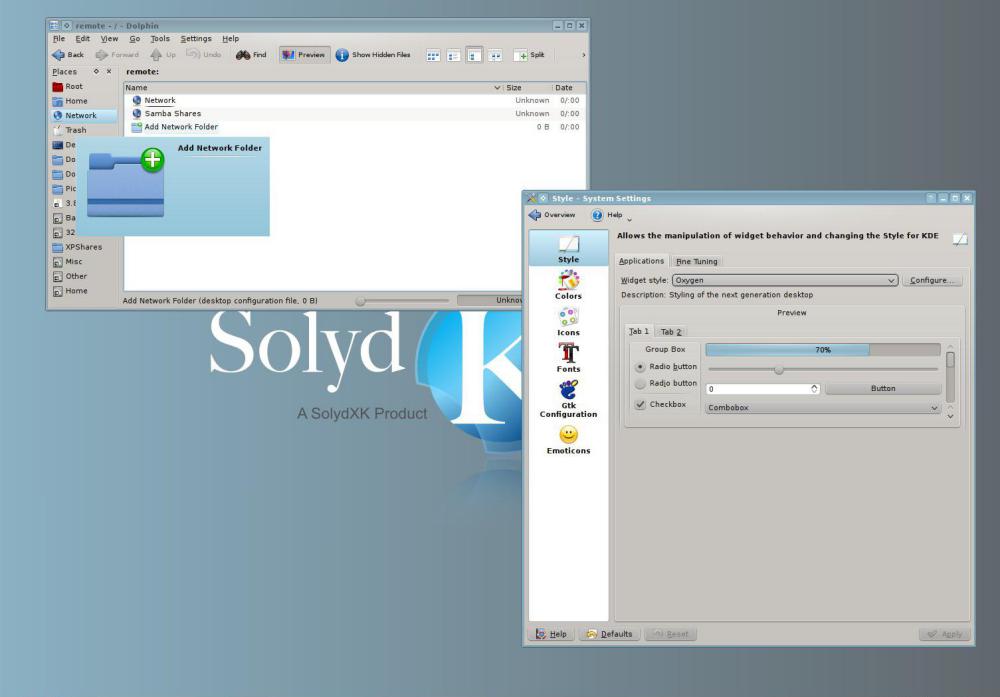1000x697 pixels.
Task: Select Network in the Places panel
Action: point(84,115)
